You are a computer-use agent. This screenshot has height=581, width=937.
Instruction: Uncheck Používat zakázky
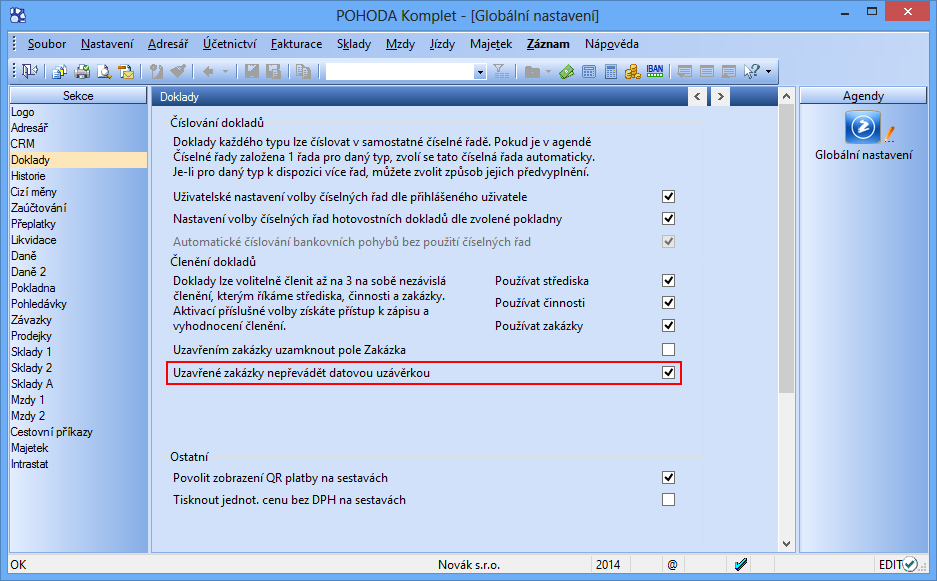tap(668, 326)
